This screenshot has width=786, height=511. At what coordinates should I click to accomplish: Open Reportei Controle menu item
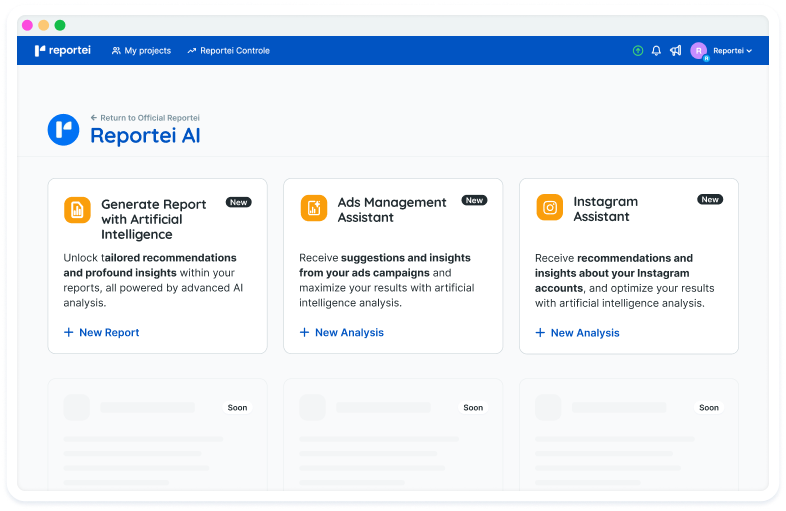229,51
